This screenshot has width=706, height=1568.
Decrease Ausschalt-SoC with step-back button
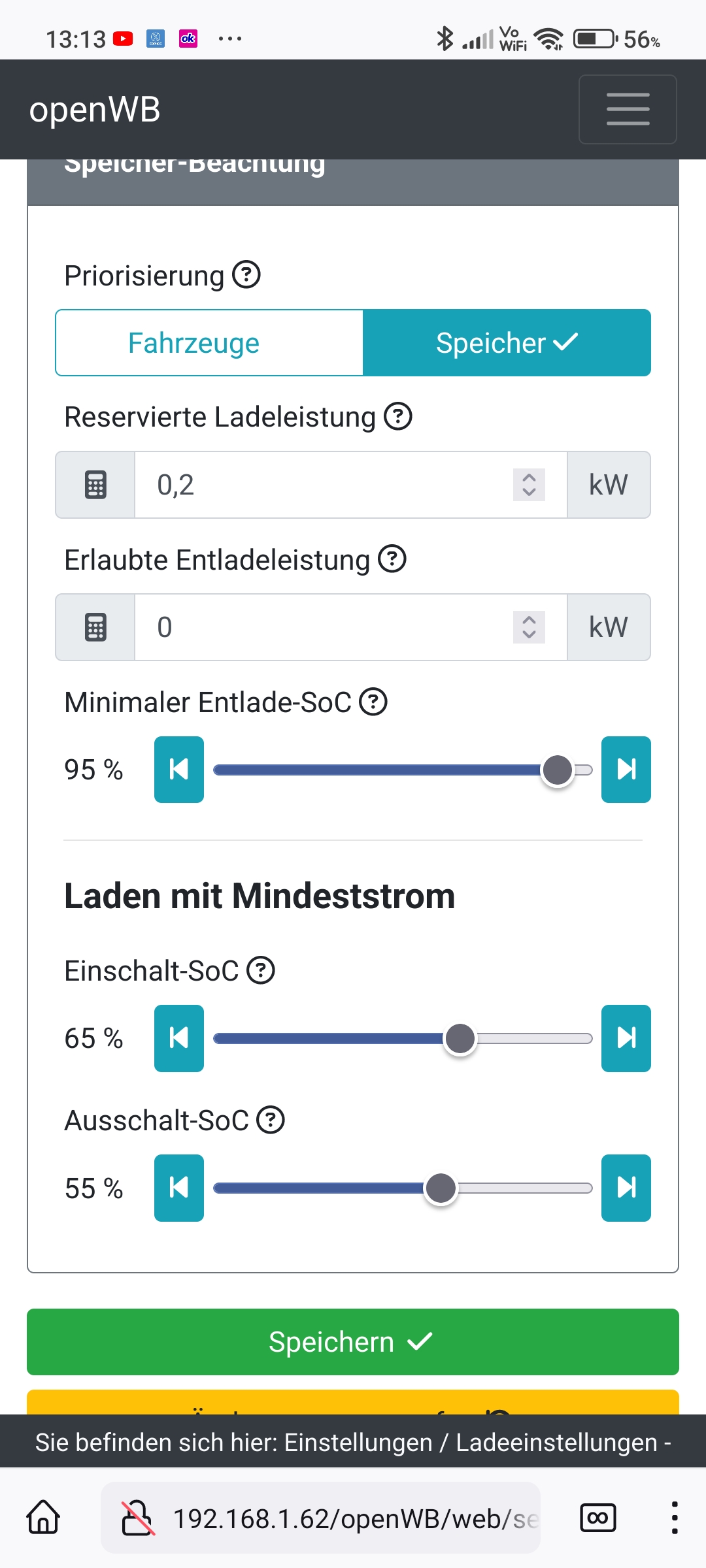[178, 1188]
